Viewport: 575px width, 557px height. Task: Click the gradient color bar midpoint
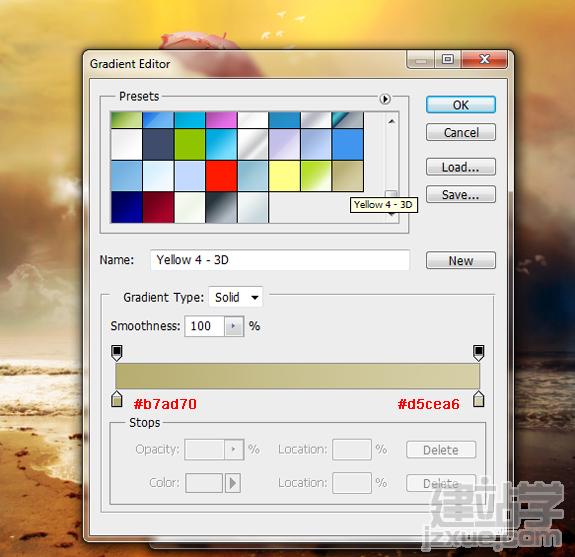tap(297, 376)
